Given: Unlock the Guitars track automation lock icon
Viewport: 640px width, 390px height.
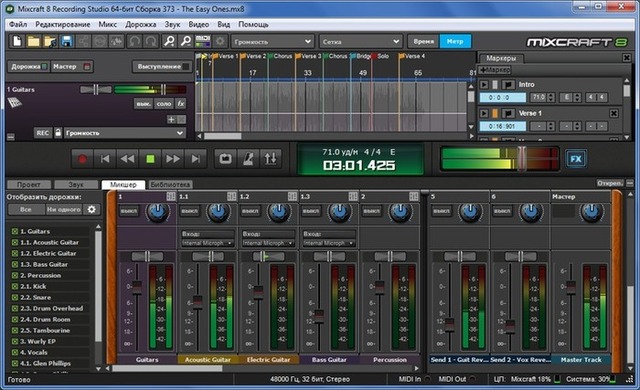Looking at the screenshot, I should point(58,133).
